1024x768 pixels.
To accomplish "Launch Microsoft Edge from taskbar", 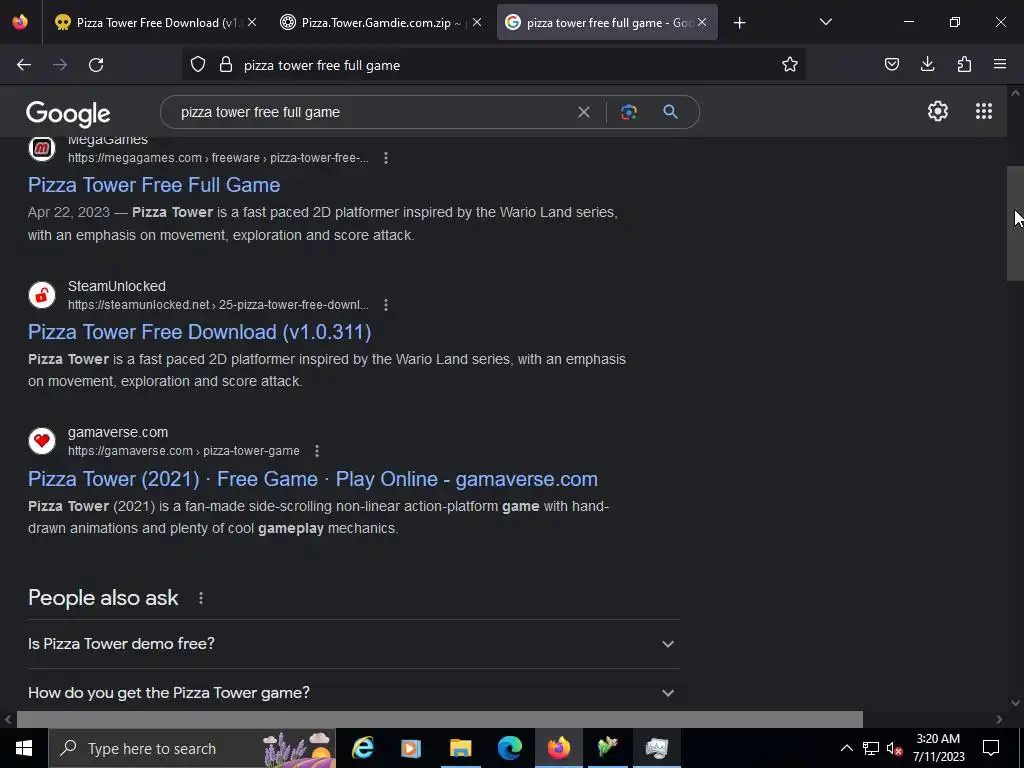I will tap(509, 748).
